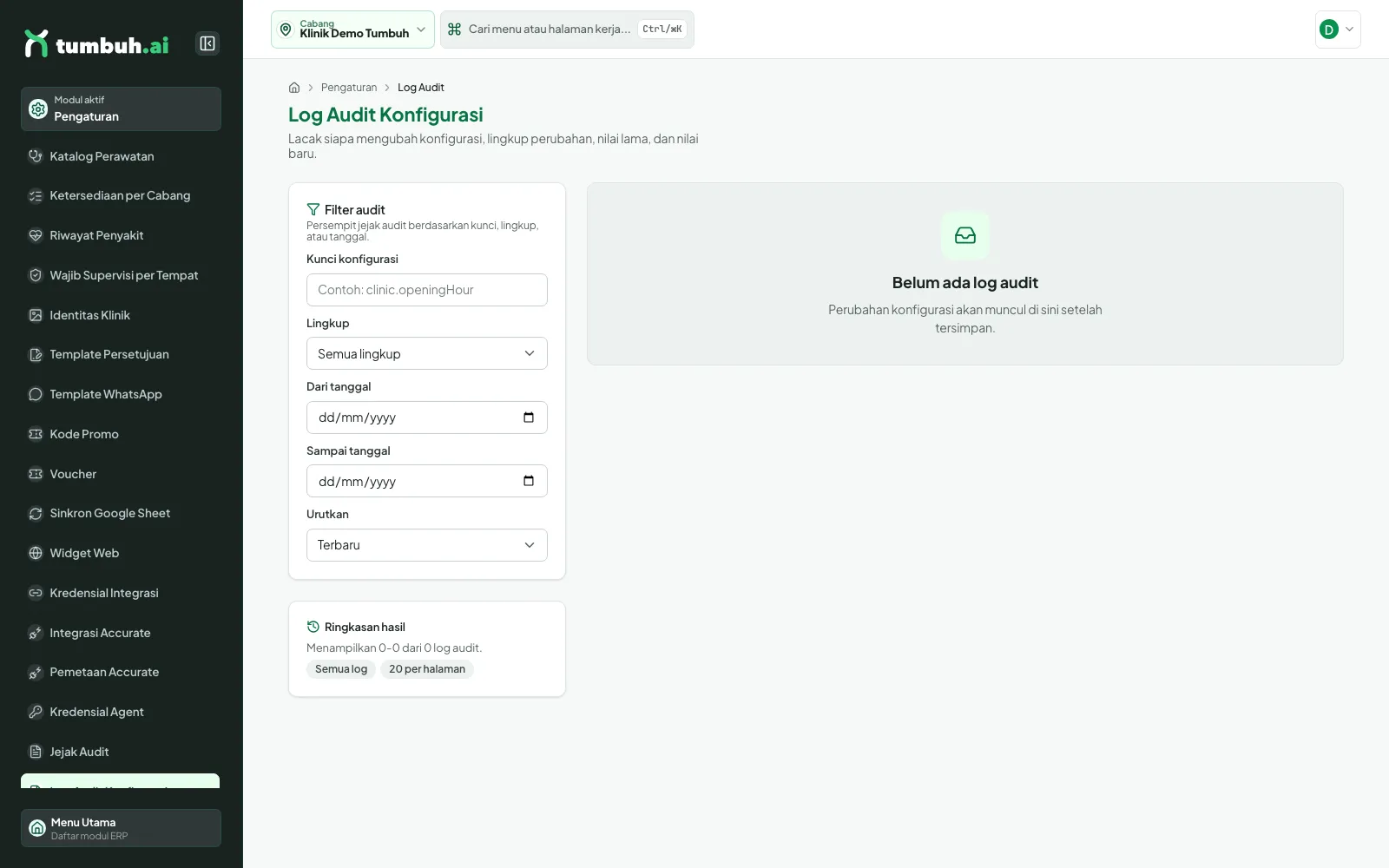The width and height of the screenshot is (1389, 868).
Task: Go to Riwayat Penyakit
Action: 121,235
